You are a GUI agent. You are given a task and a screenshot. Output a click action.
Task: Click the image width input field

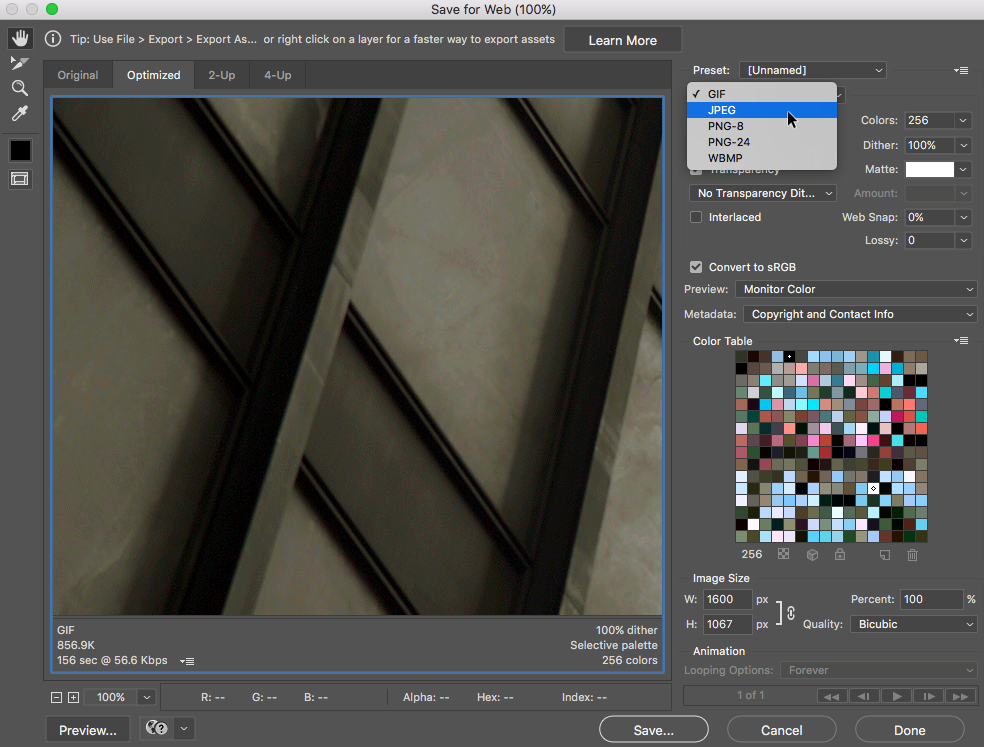[727, 599]
